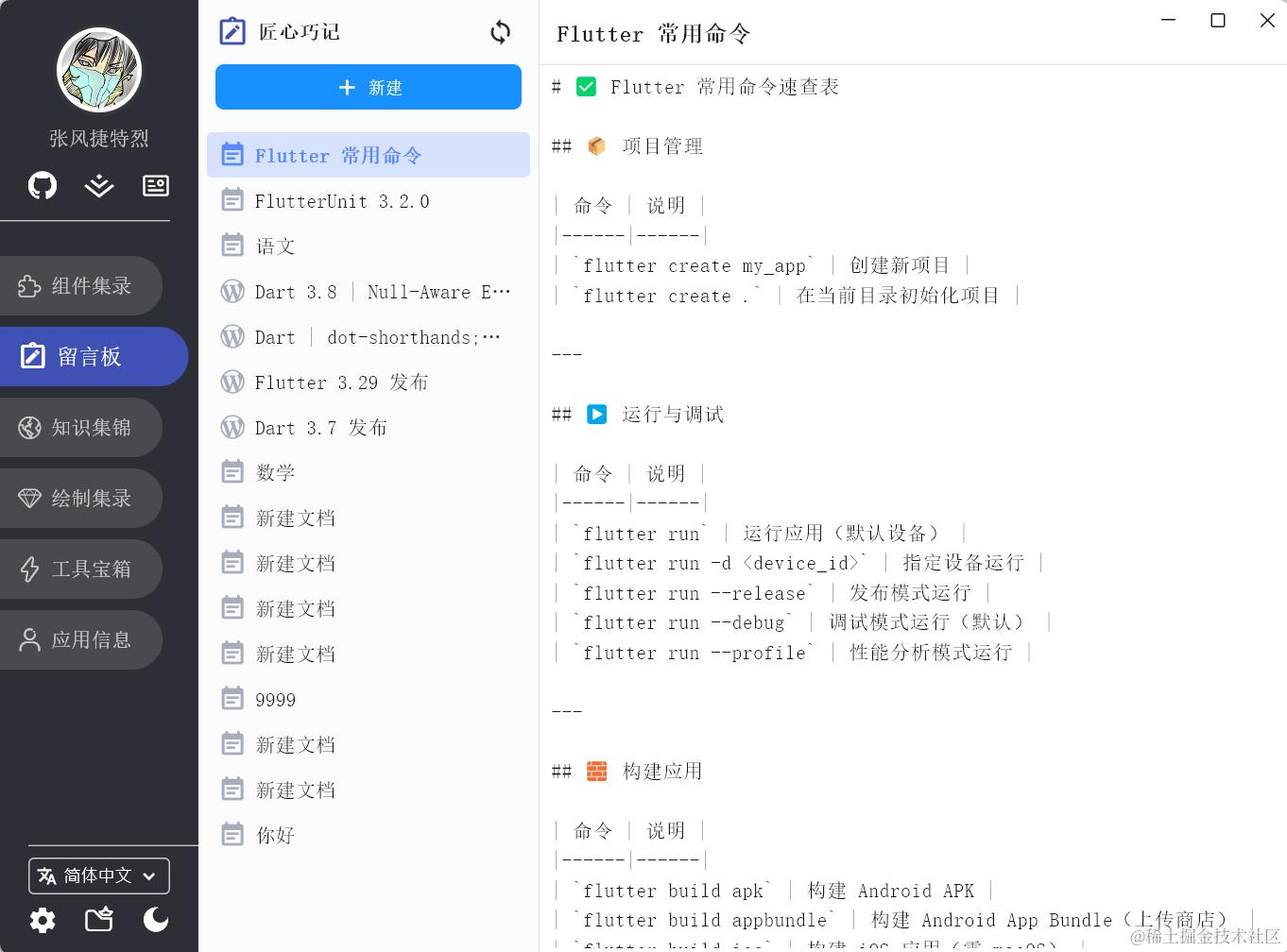Viewport: 1287px width, 952px height.
Task: Open the 你好 note
Action: click(369, 835)
